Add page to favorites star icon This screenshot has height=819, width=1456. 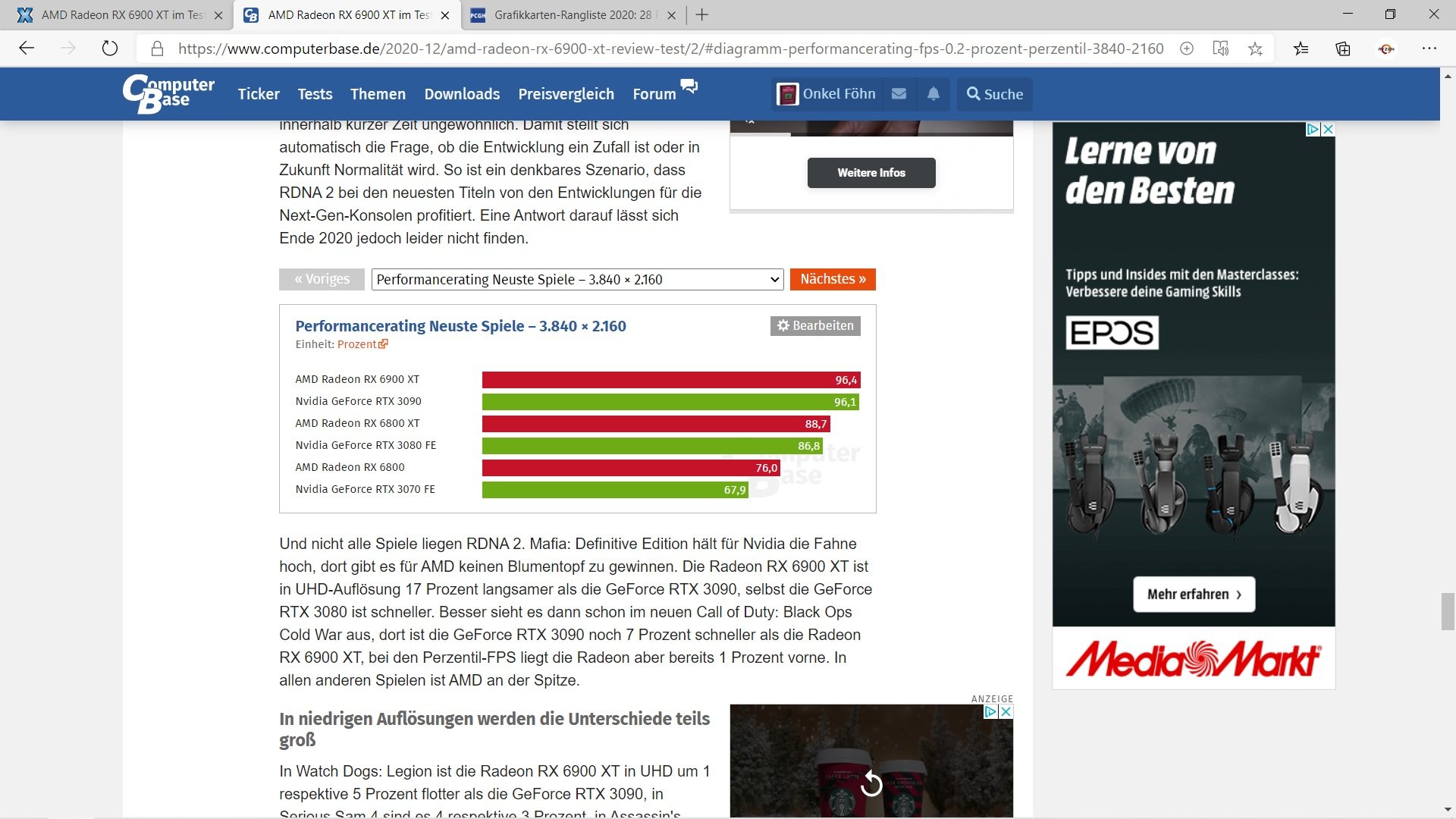[x=1256, y=49]
